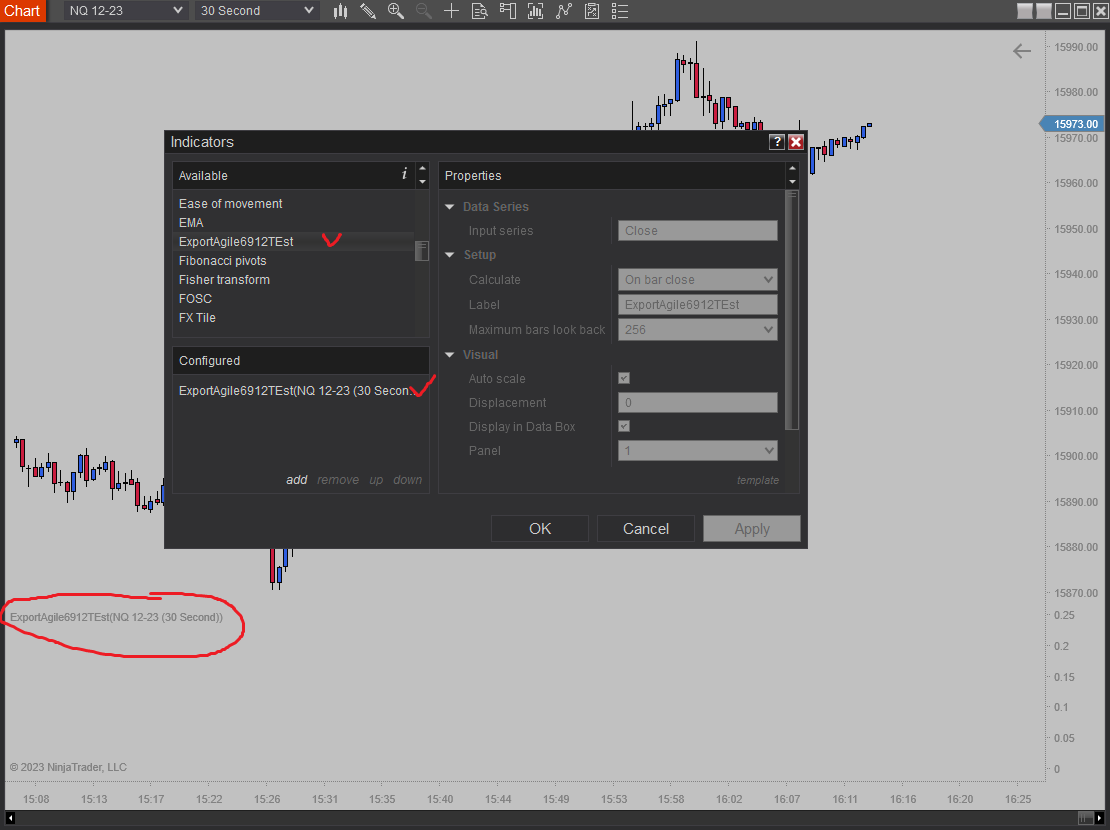This screenshot has height=830, width=1110.
Task: Toggle the Chart Trader toolbar icon
Action: pos(508,11)
